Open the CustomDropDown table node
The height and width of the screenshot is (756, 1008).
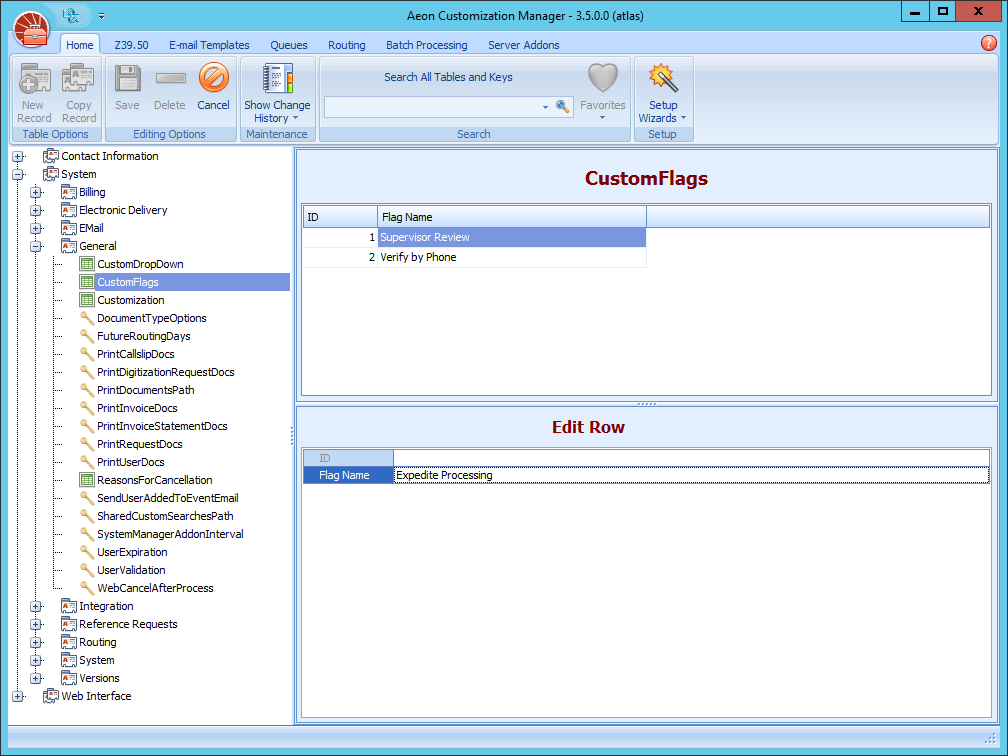click(x=140, y=264)
